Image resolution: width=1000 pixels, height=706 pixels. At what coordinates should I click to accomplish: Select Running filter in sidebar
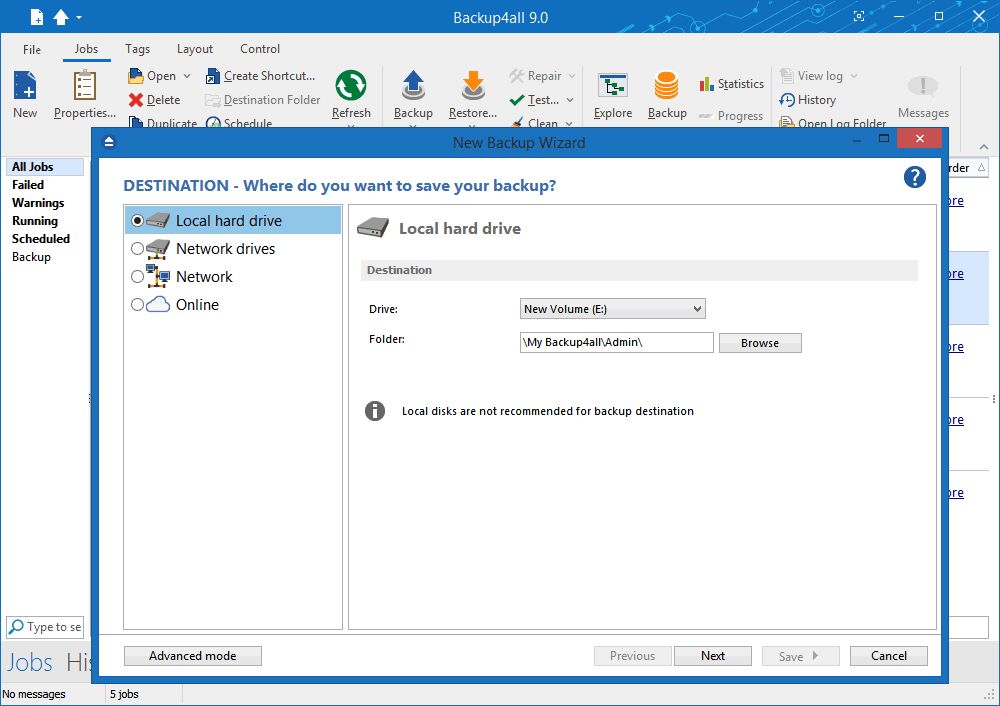click(x=35, y=221)
